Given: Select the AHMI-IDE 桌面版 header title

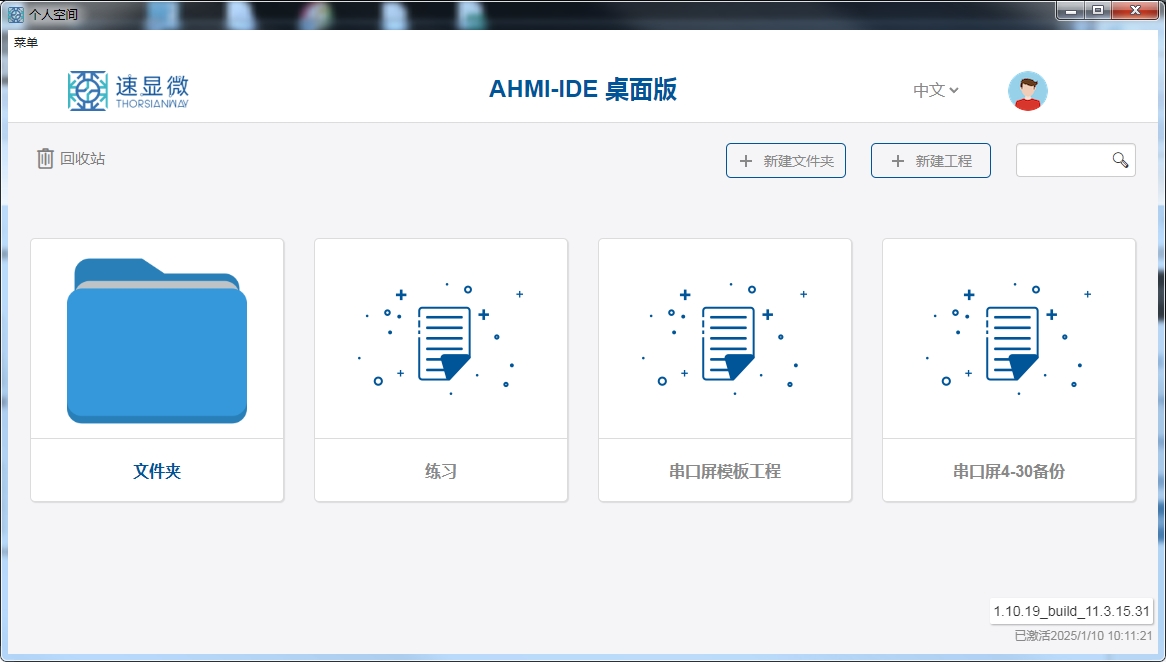Looking at the screenshot, I should click(583, 89).
